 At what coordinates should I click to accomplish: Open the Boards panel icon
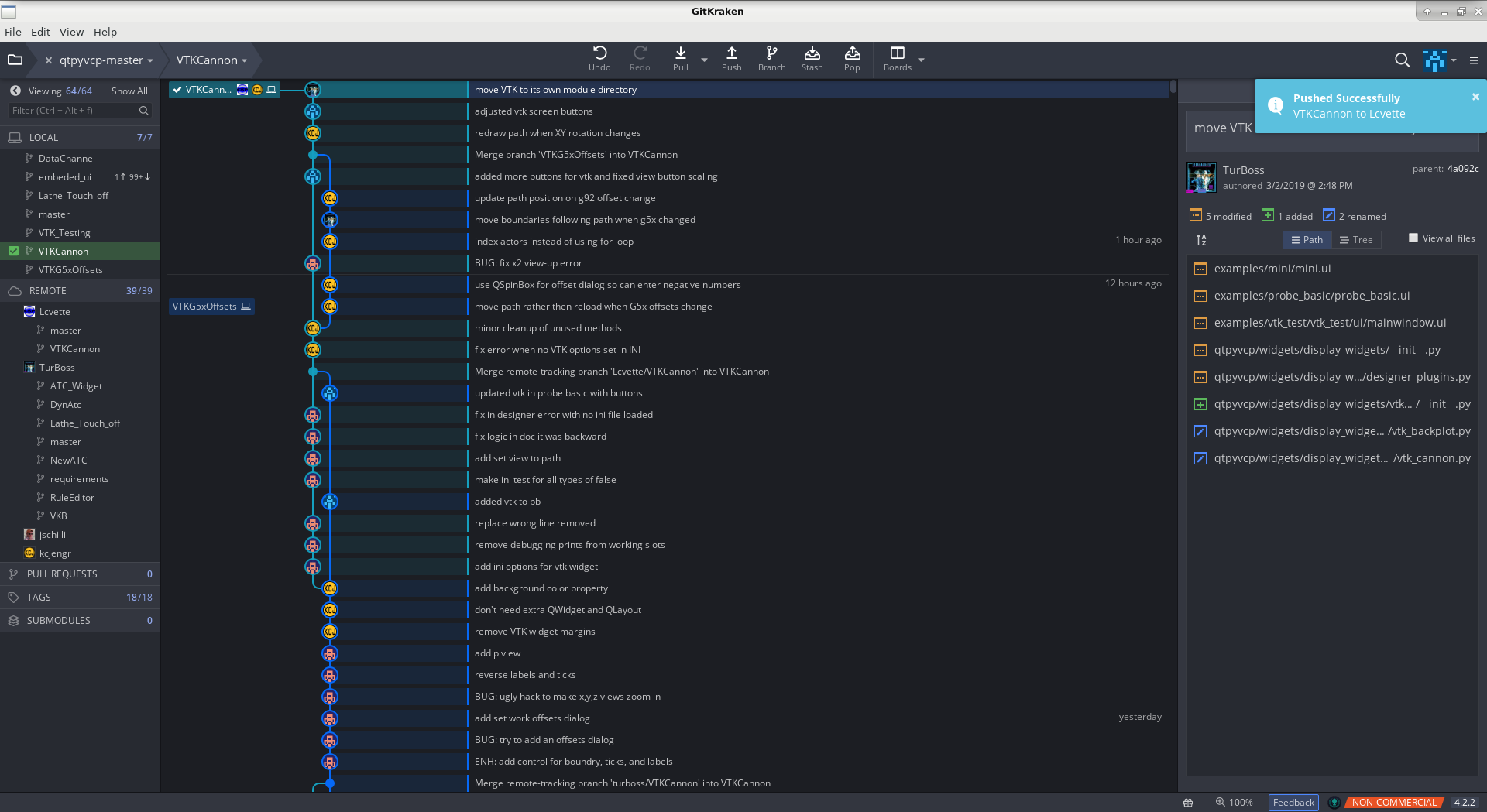[897, 58]
